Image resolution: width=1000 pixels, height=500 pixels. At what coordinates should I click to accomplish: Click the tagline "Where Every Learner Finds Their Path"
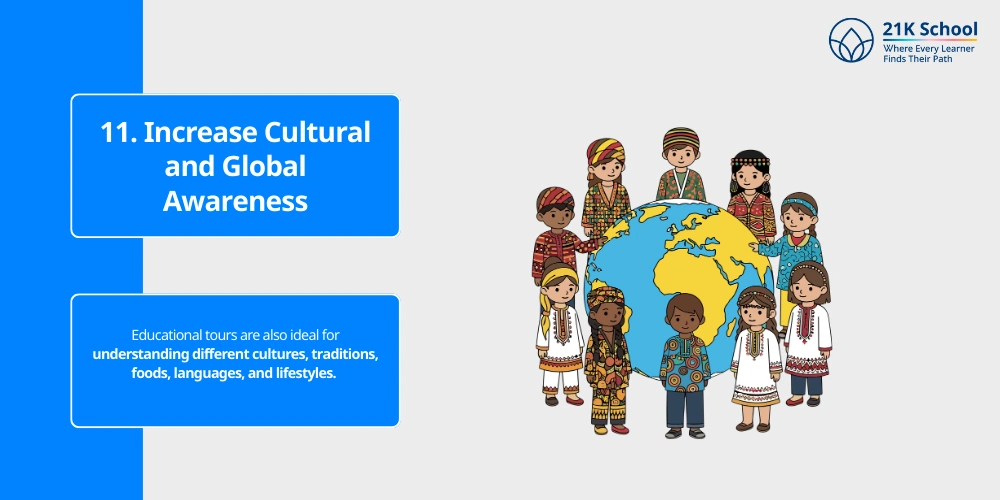click(x=928, y=54)
